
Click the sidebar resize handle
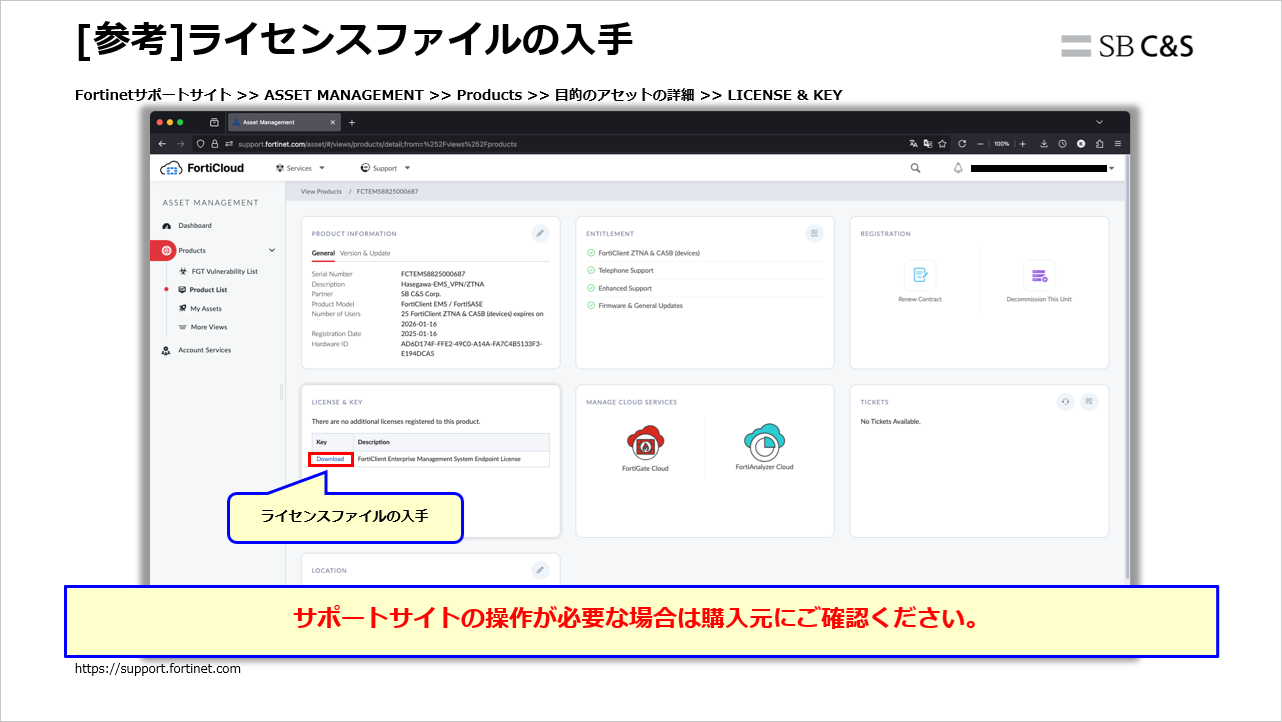(282, 394)
